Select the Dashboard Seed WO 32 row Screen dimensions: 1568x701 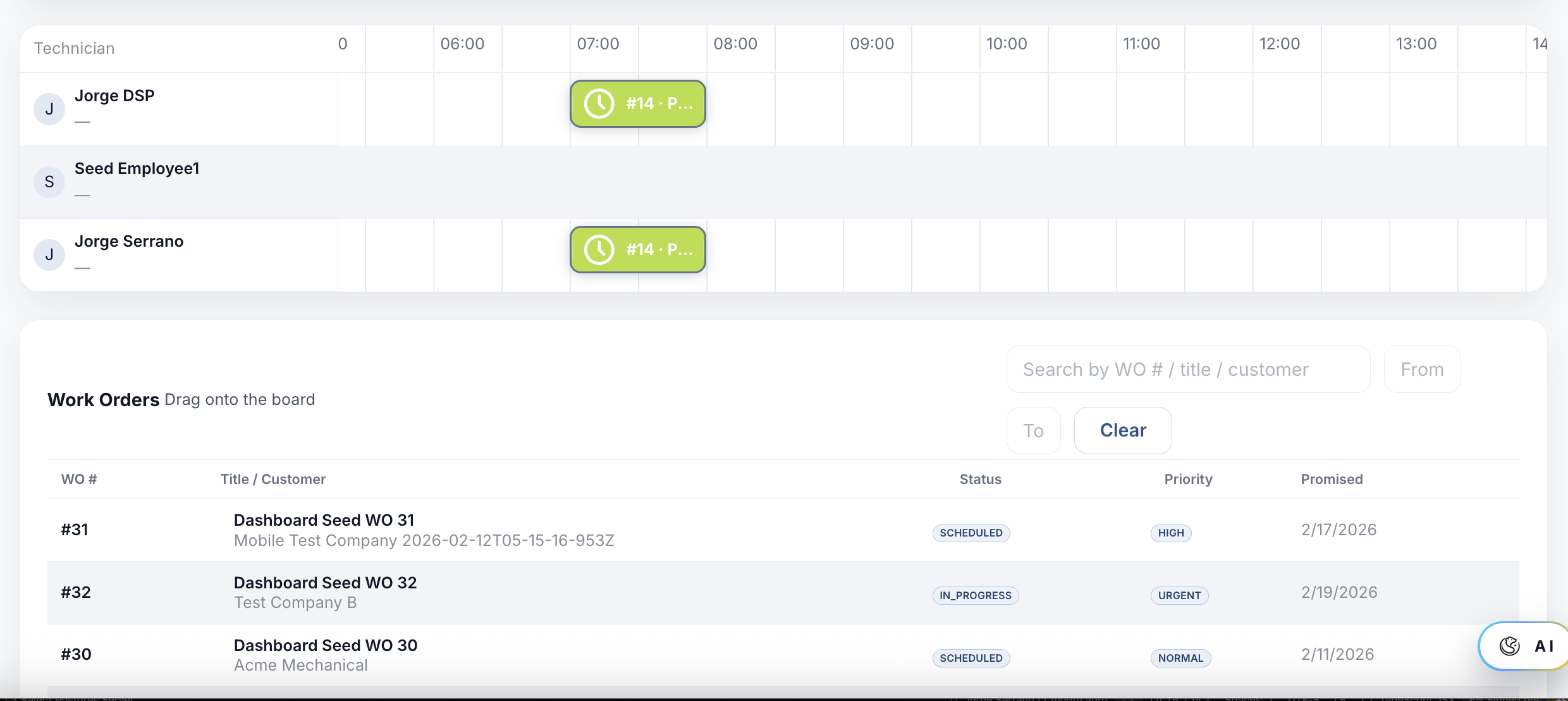[325, 592]
